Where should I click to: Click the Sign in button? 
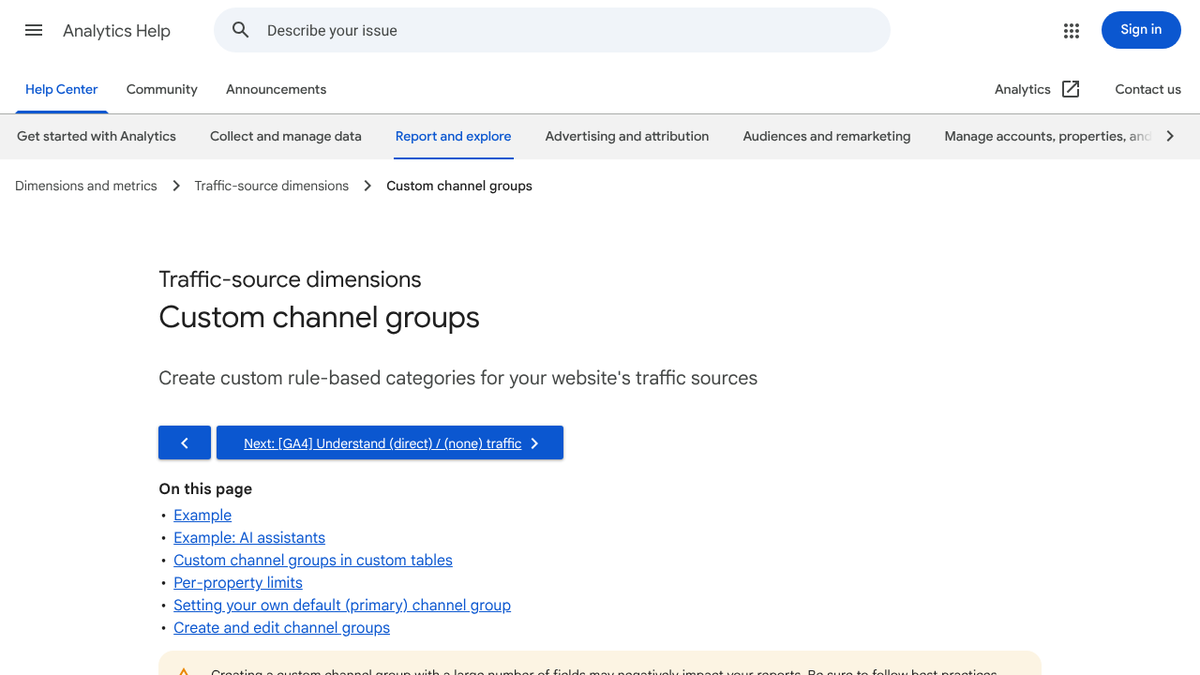coord(1141,30)
